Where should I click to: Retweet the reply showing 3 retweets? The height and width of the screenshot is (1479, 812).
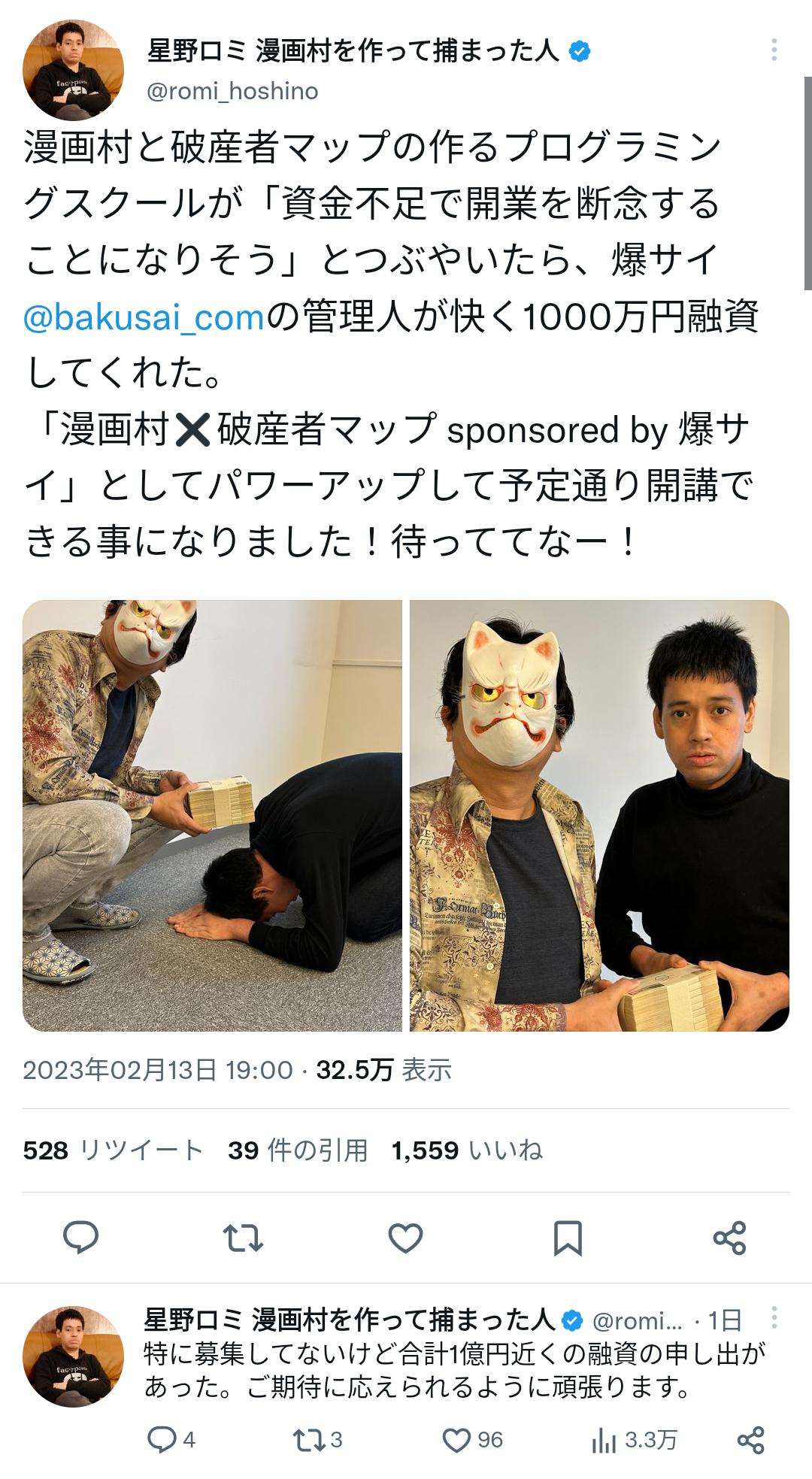coord(317,1439)
